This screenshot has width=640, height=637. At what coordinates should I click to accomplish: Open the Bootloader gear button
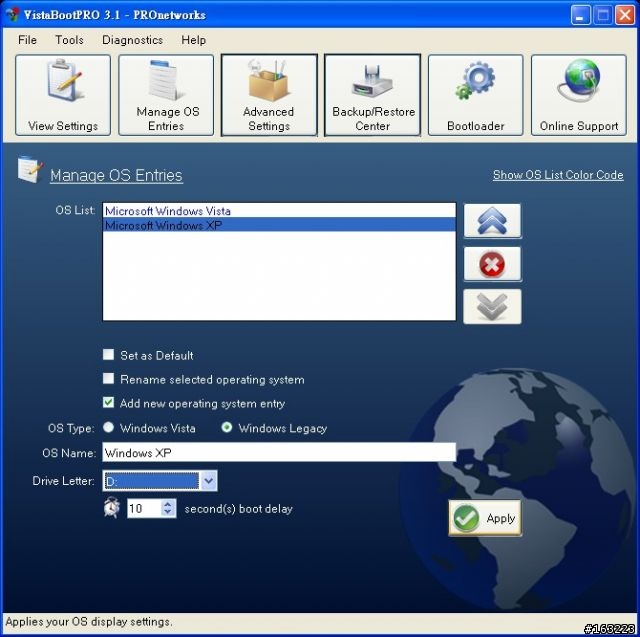point(476,95)
